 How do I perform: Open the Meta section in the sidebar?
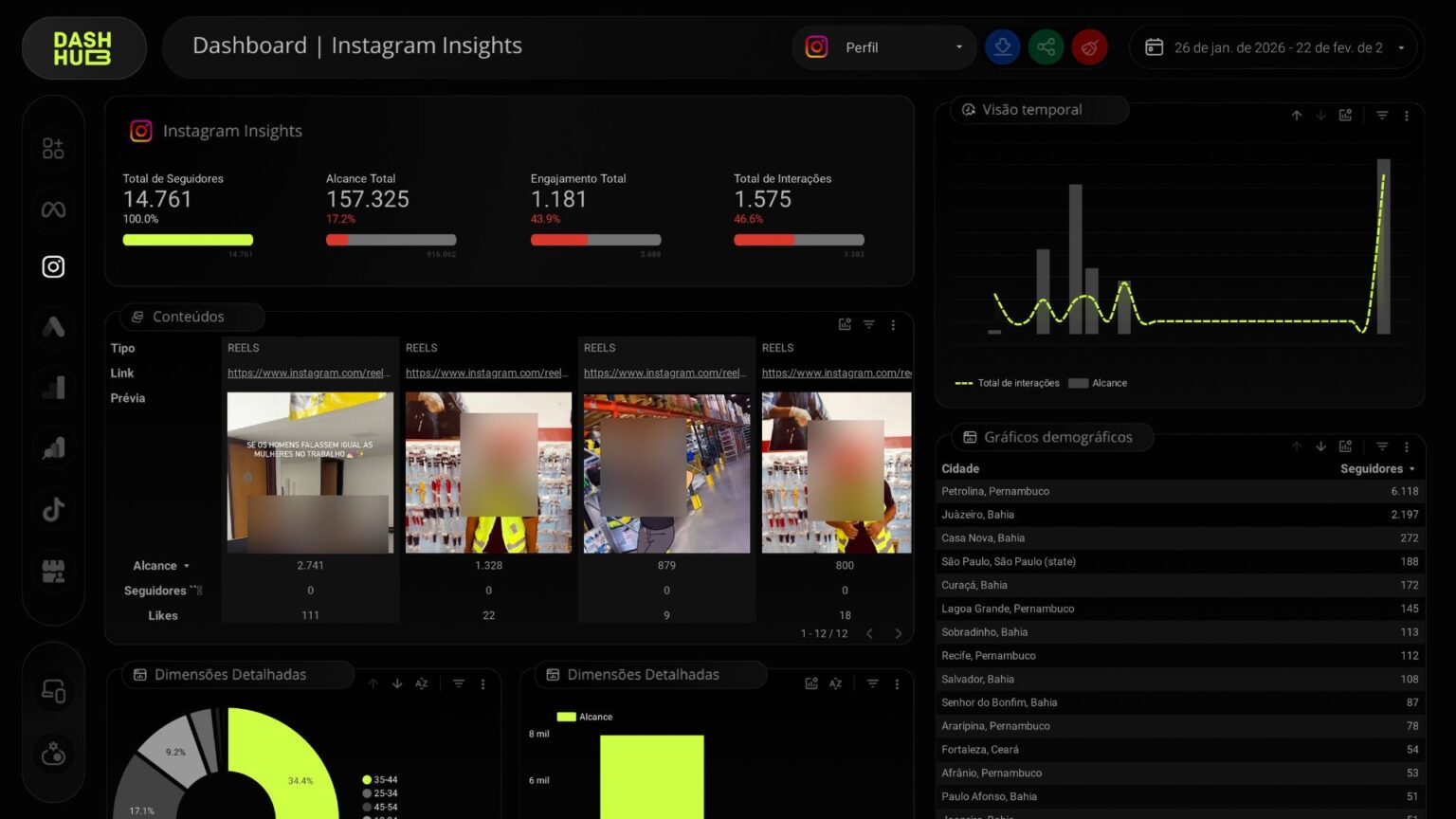(53, 209)
